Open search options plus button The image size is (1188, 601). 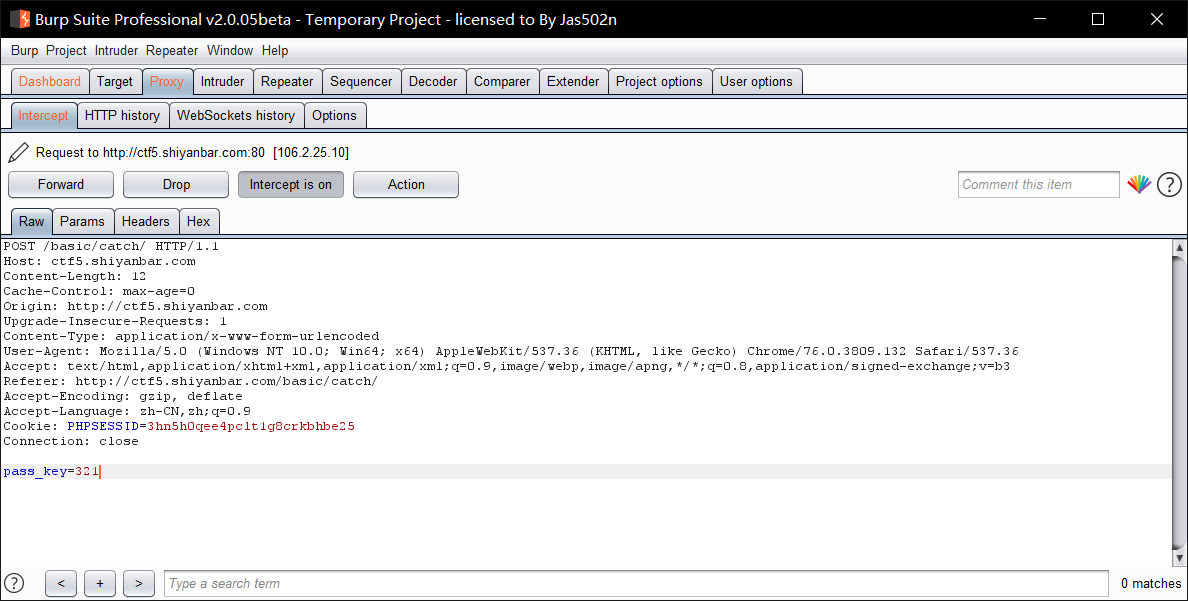tap(100, 584)
